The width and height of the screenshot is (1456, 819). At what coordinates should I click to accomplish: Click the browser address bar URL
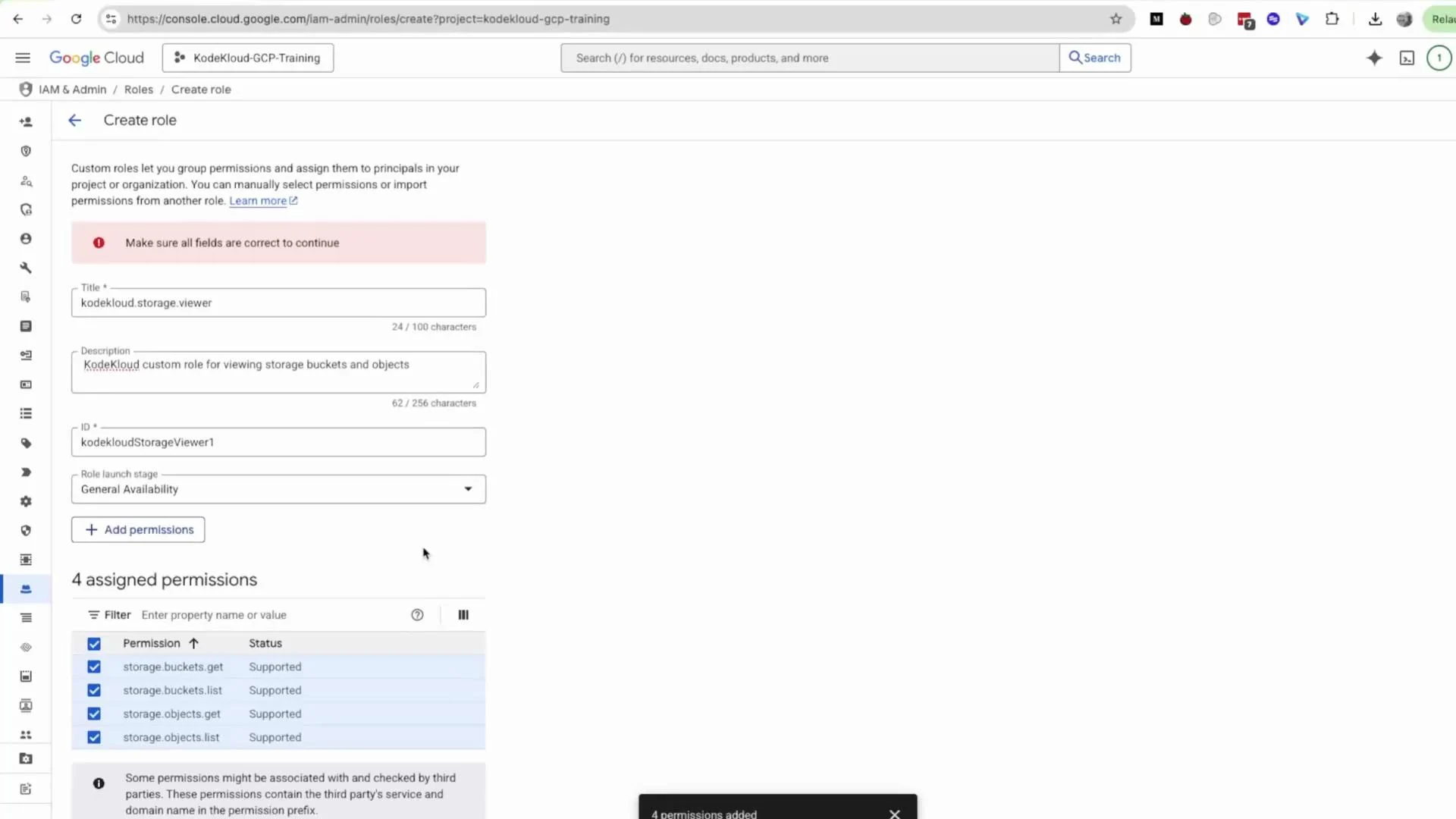coord(368,19)
